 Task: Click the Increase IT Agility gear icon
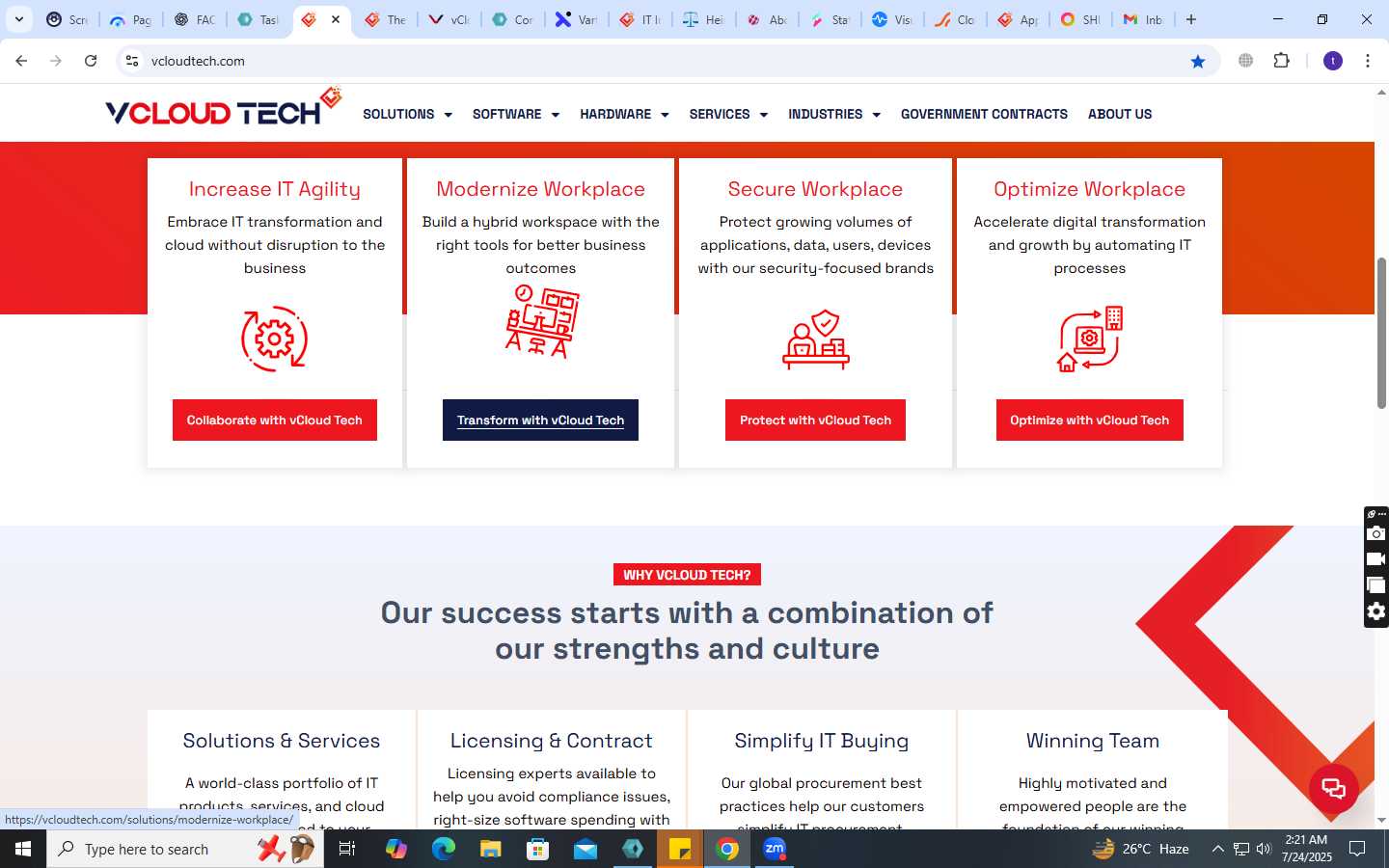click(x=275, y=339)
